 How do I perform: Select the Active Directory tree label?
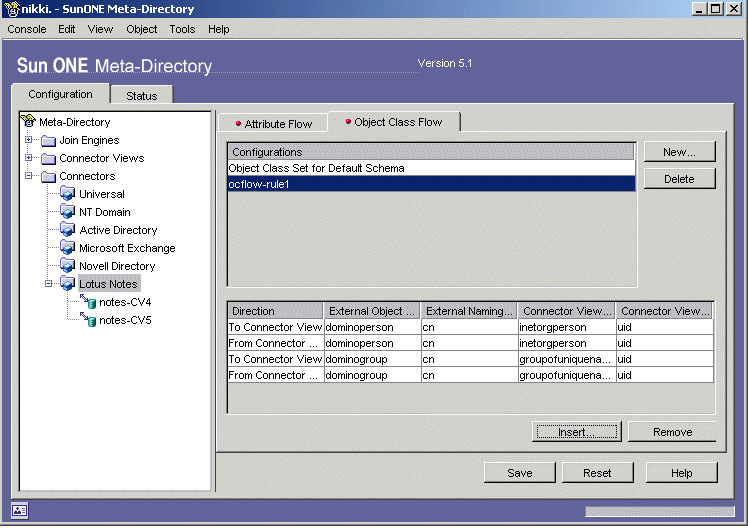(x=118, y=230)
